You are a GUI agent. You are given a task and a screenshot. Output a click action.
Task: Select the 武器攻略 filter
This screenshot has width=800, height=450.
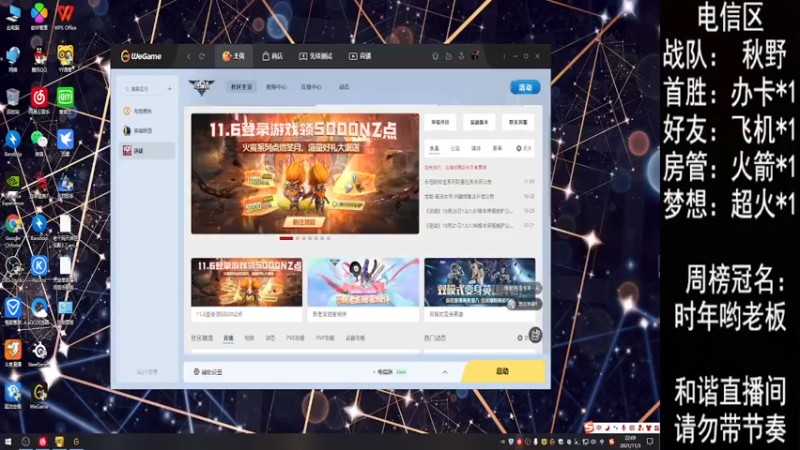355,338
